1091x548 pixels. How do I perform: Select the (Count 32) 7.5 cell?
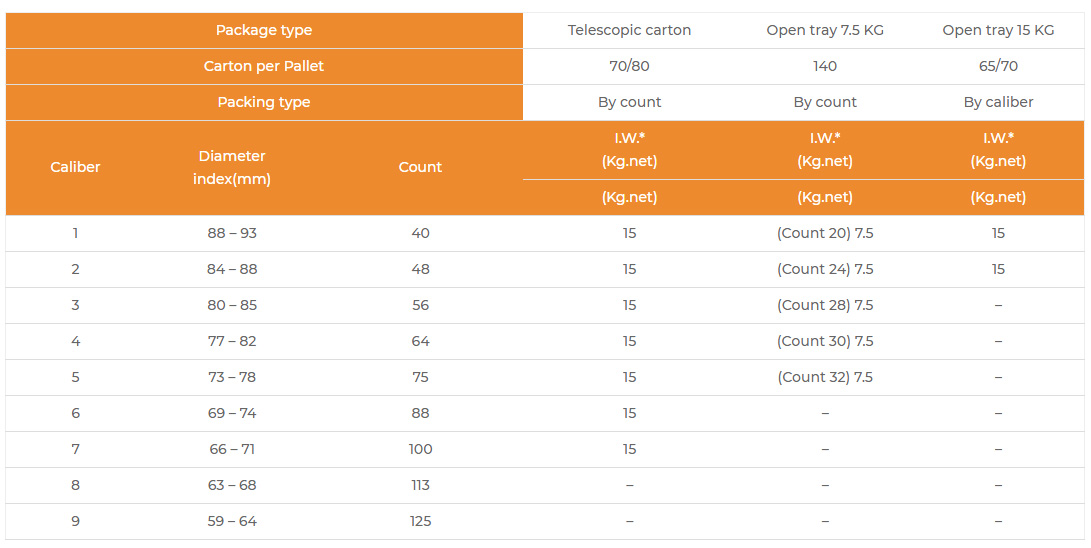tap(825, 377)
